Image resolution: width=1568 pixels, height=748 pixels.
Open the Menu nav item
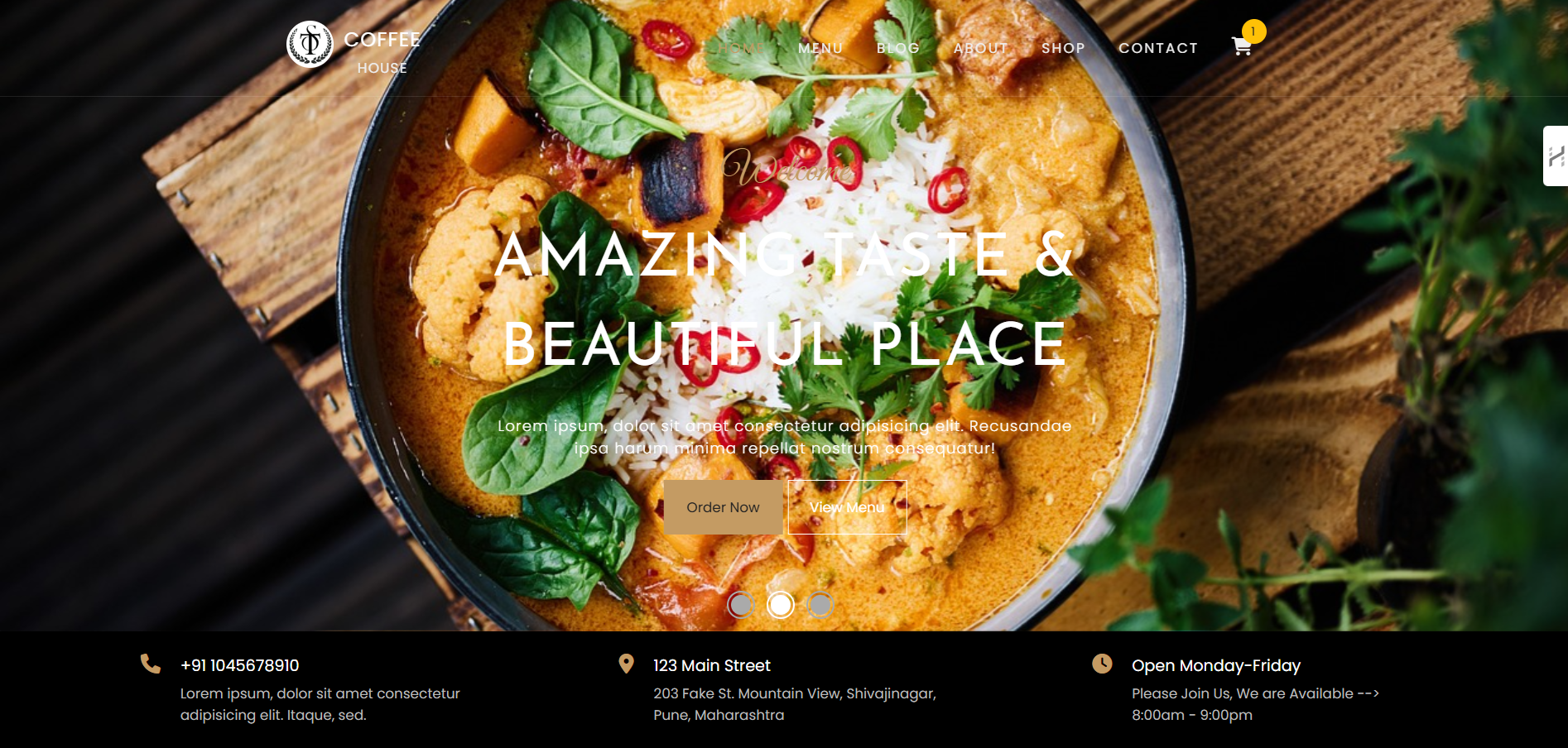(820, 48)
